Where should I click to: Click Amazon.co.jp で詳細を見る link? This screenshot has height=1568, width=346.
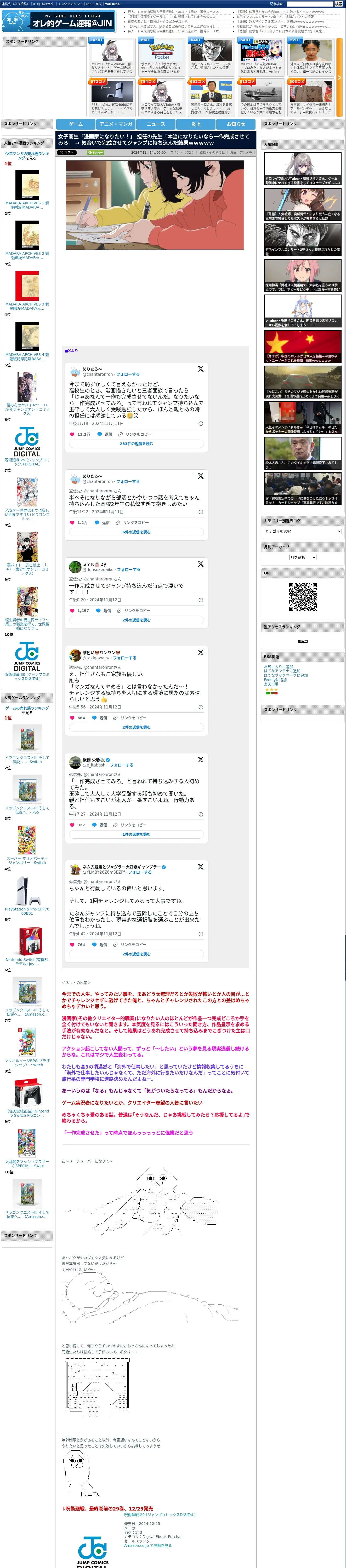(148, 1546)
